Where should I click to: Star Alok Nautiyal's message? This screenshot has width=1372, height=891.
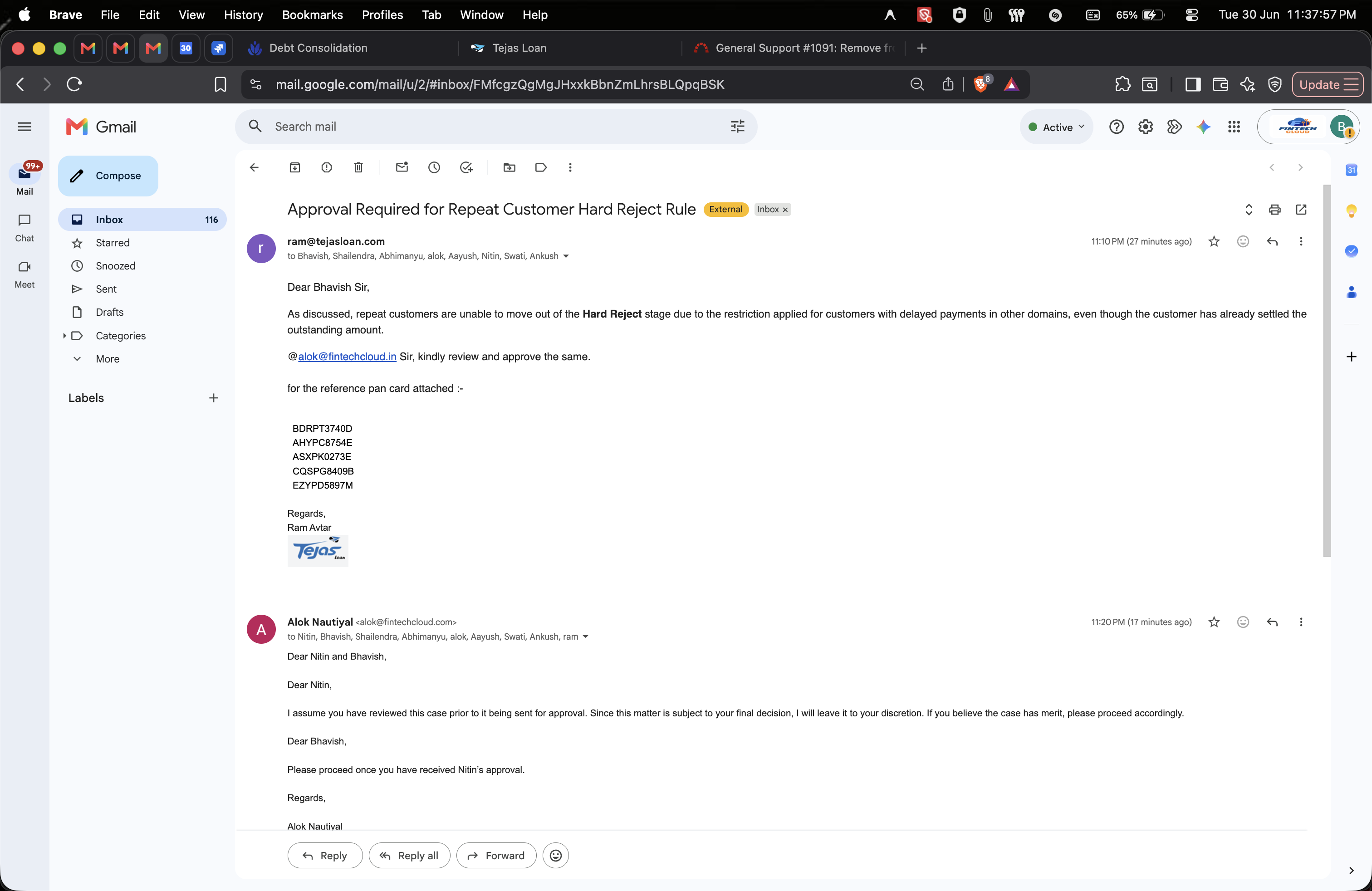(1214, 622)
